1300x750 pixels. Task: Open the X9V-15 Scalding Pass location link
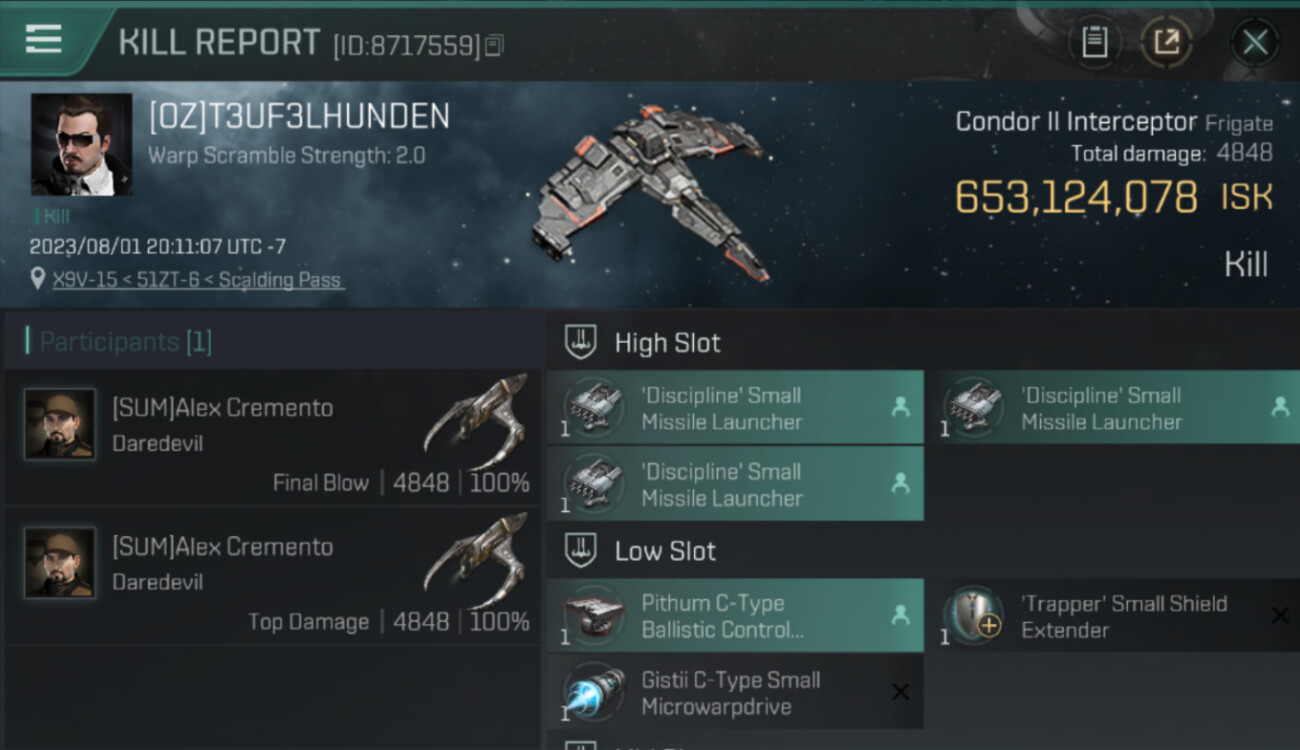[196, 280]
